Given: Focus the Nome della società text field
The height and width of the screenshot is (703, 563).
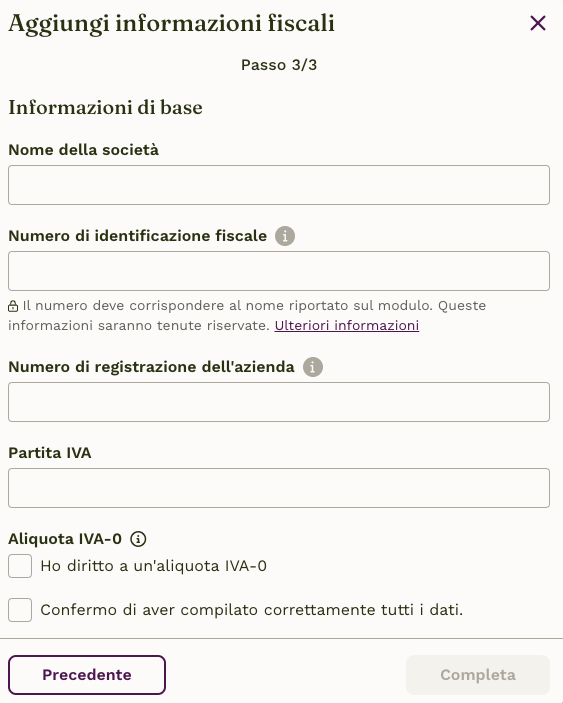Looking at the screenshot, I should [279, 185].
